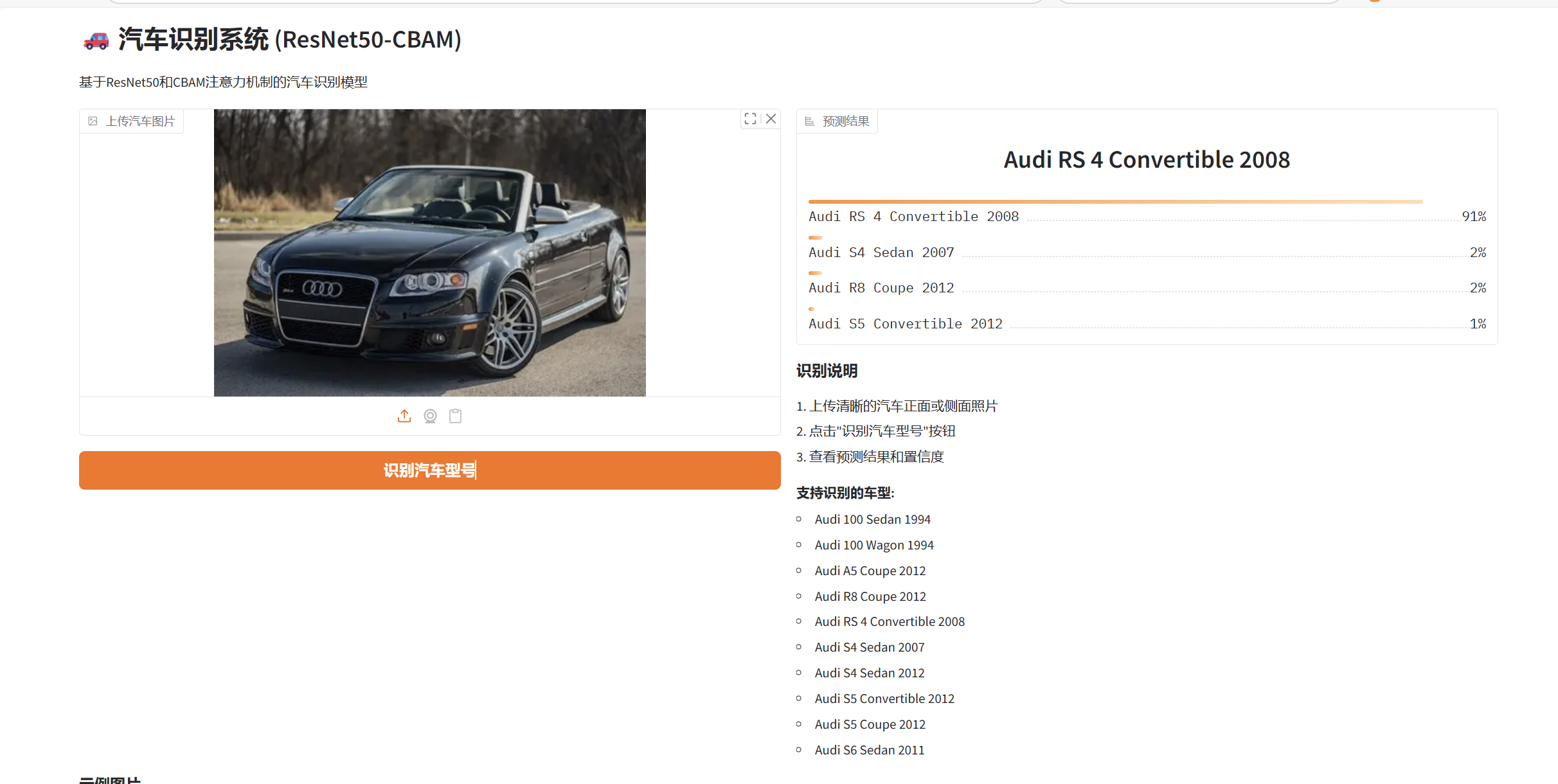Click Audi 100 Wagon 1994 in supported list

click(874, 545)
